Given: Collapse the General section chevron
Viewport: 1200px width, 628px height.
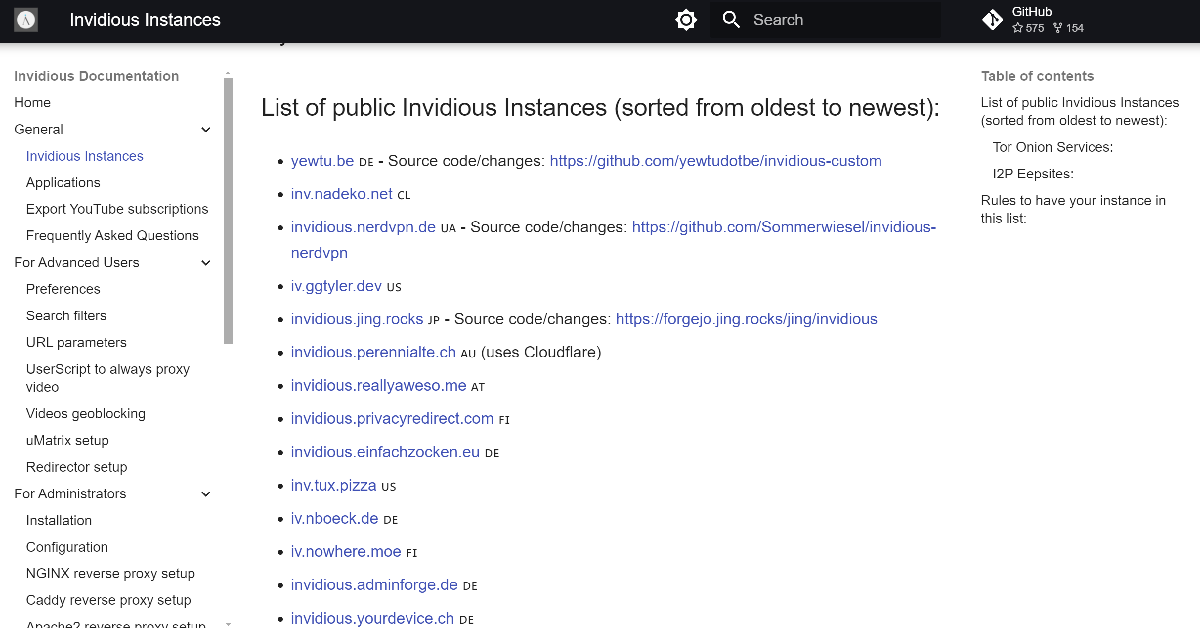Looking at the screenshot, I should tap(206, 130).
